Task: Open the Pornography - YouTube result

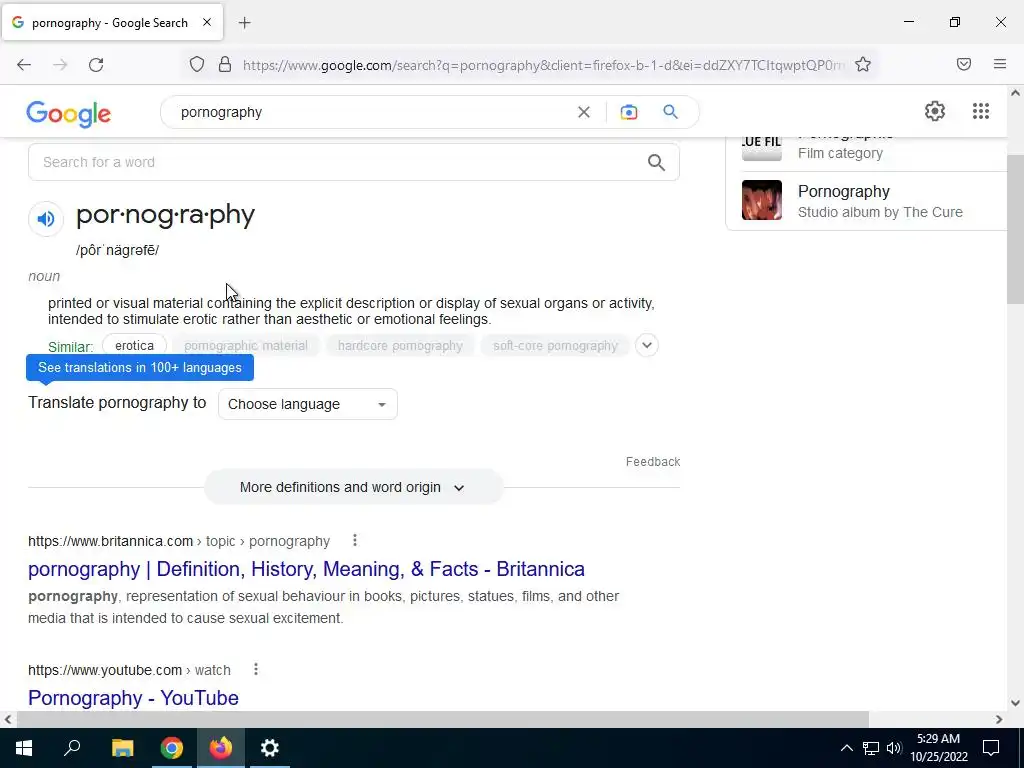Action: [133, 698]
